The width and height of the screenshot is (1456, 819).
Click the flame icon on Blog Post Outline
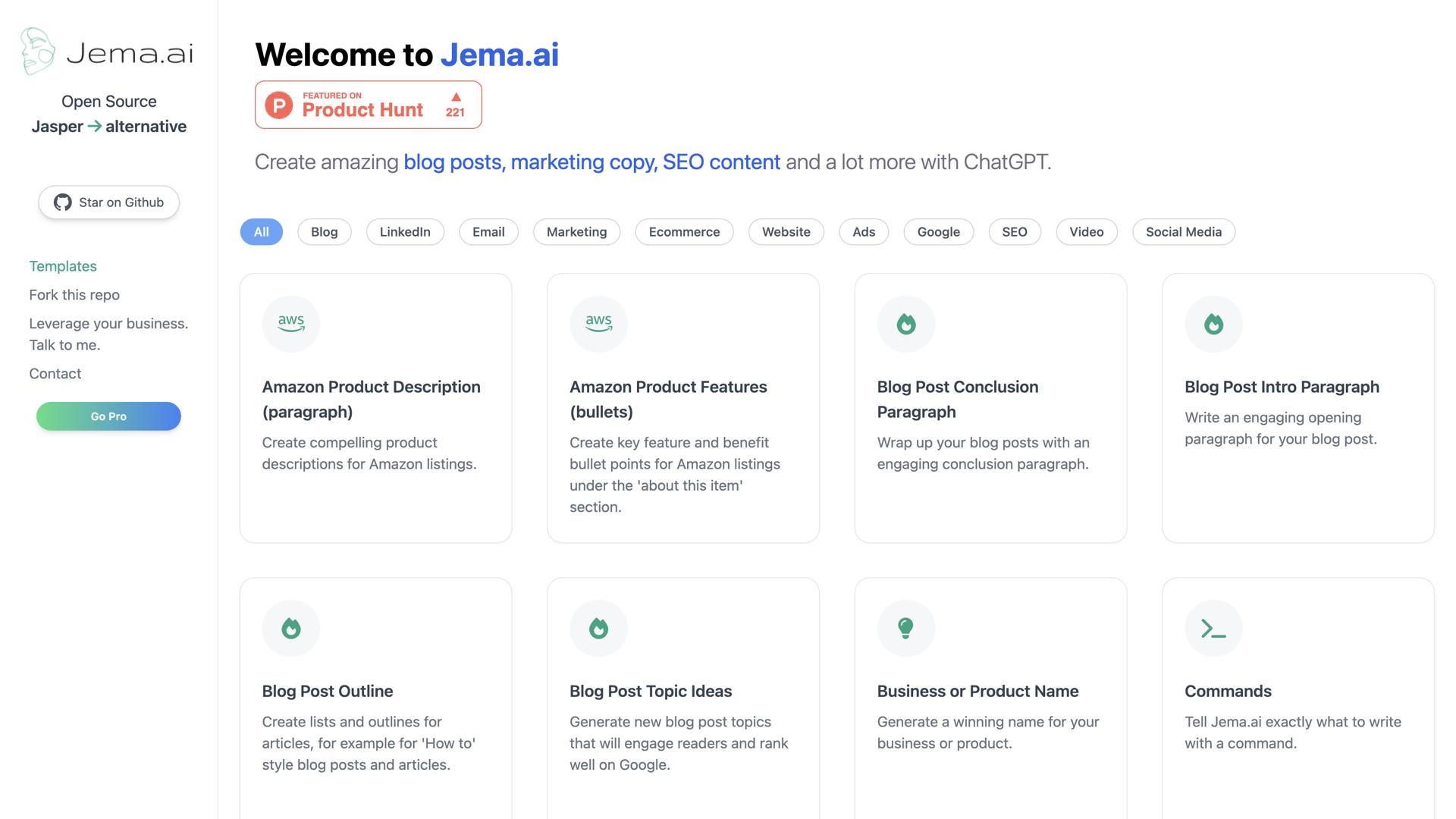(x=291, y=628)
